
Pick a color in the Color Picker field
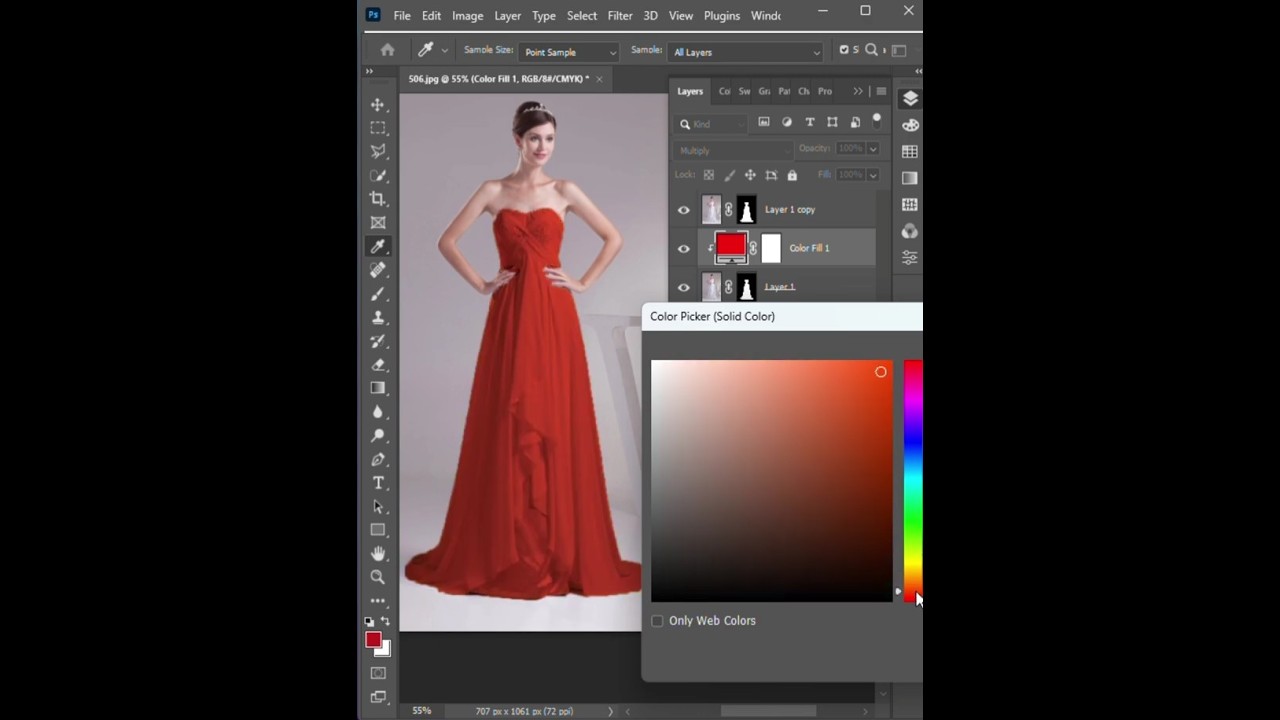771,481
